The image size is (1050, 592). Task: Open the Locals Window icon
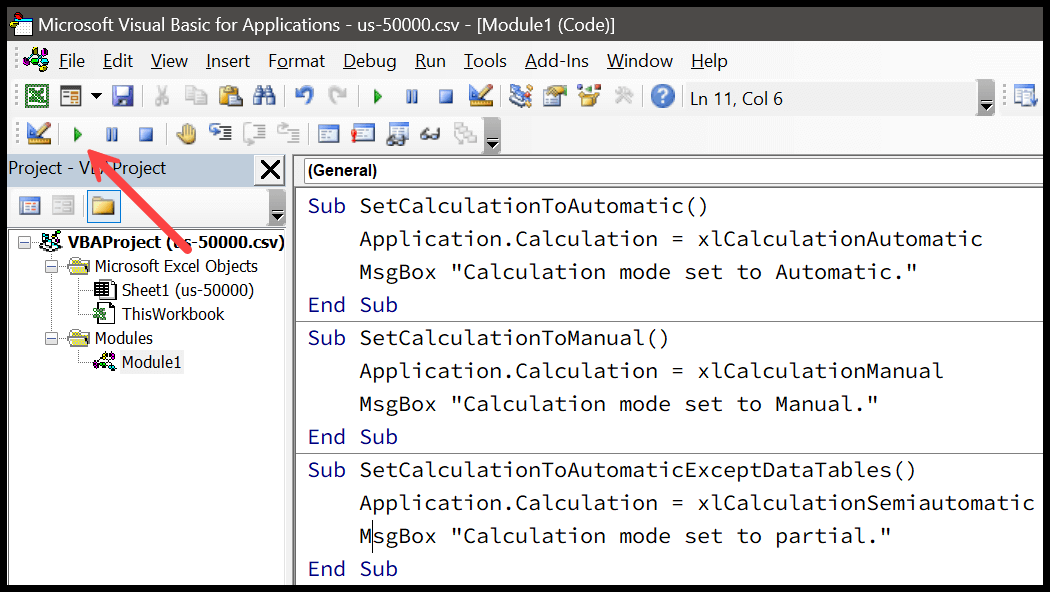coord(328,134)
